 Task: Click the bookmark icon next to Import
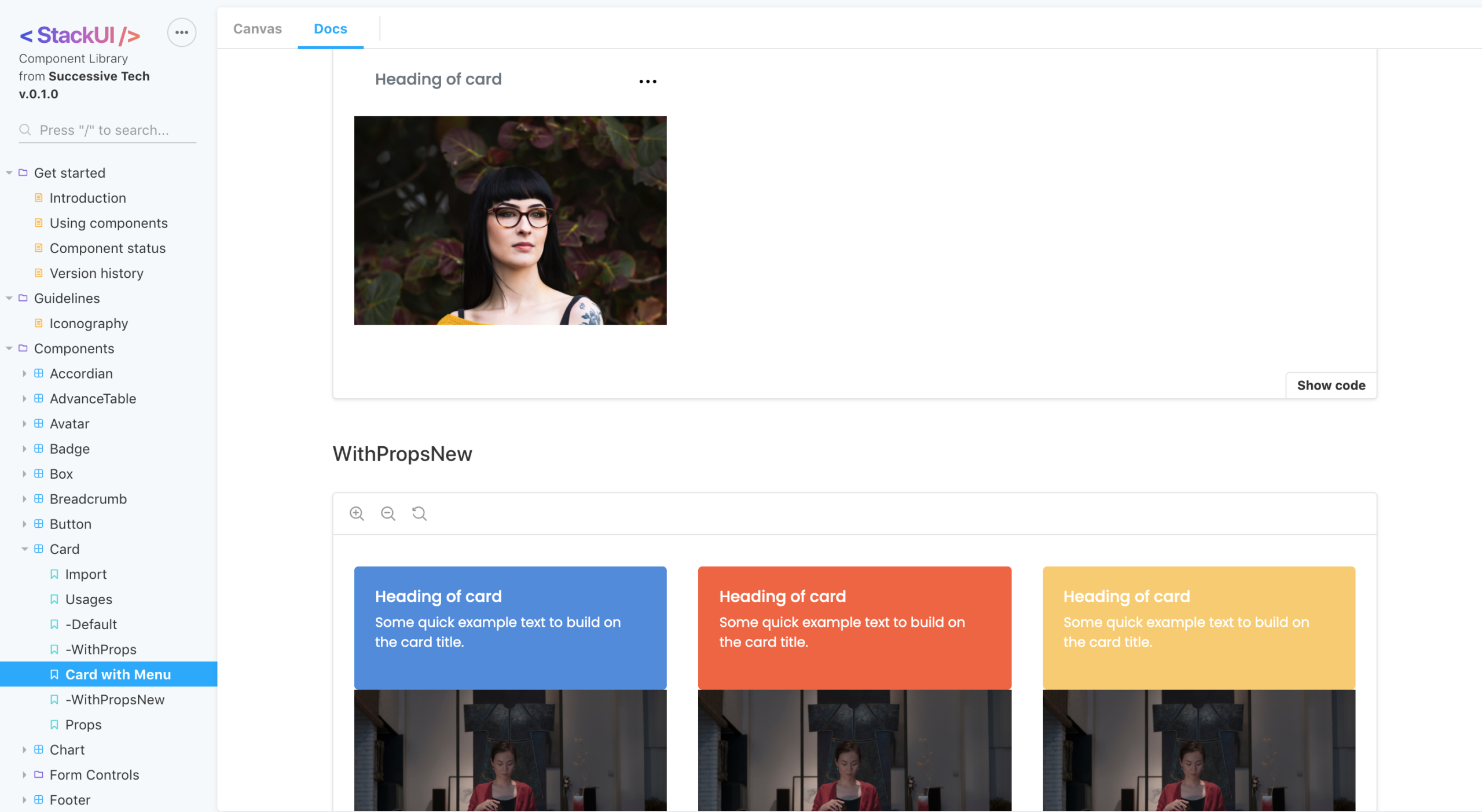pyautogui.click(x=54, y=574)
